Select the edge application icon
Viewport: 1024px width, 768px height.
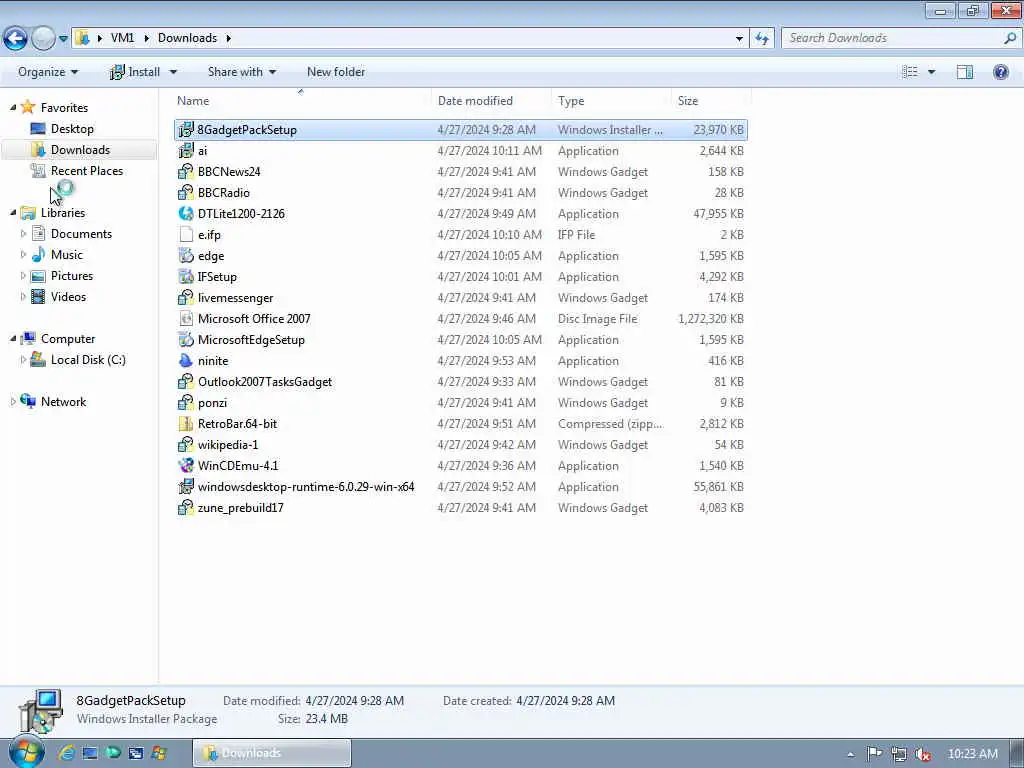pyautogui.click(x=186, y=255)
